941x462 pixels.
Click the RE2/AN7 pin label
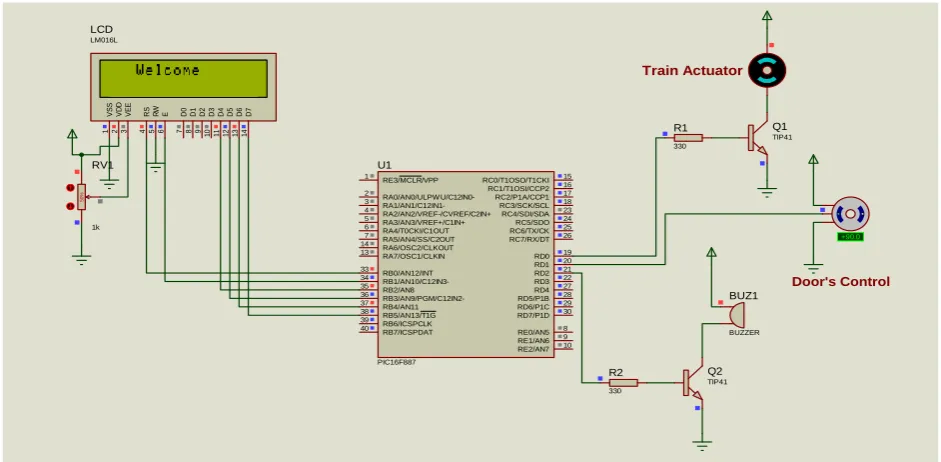coord(533,349)
